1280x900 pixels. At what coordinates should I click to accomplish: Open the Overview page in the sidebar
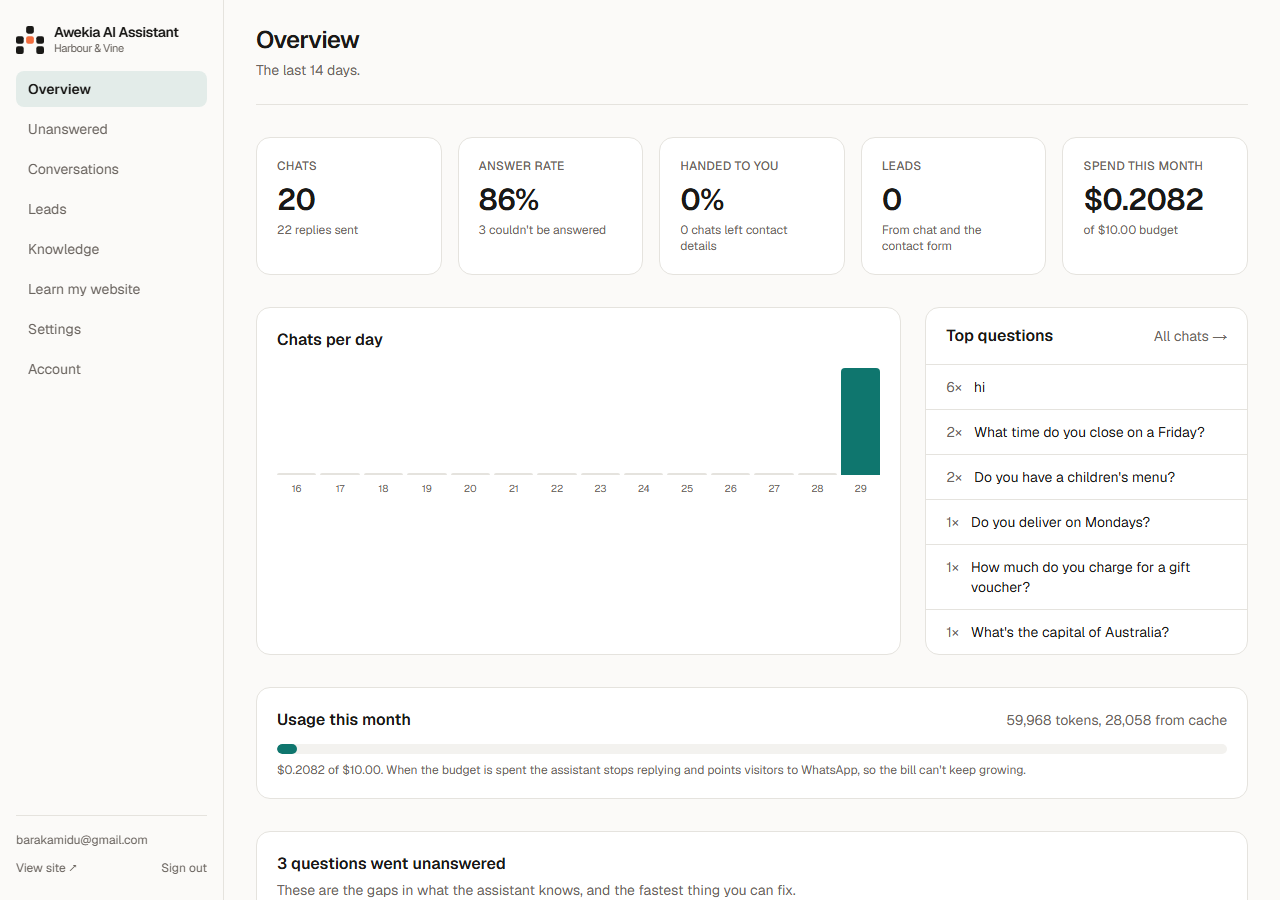[111, 89]
